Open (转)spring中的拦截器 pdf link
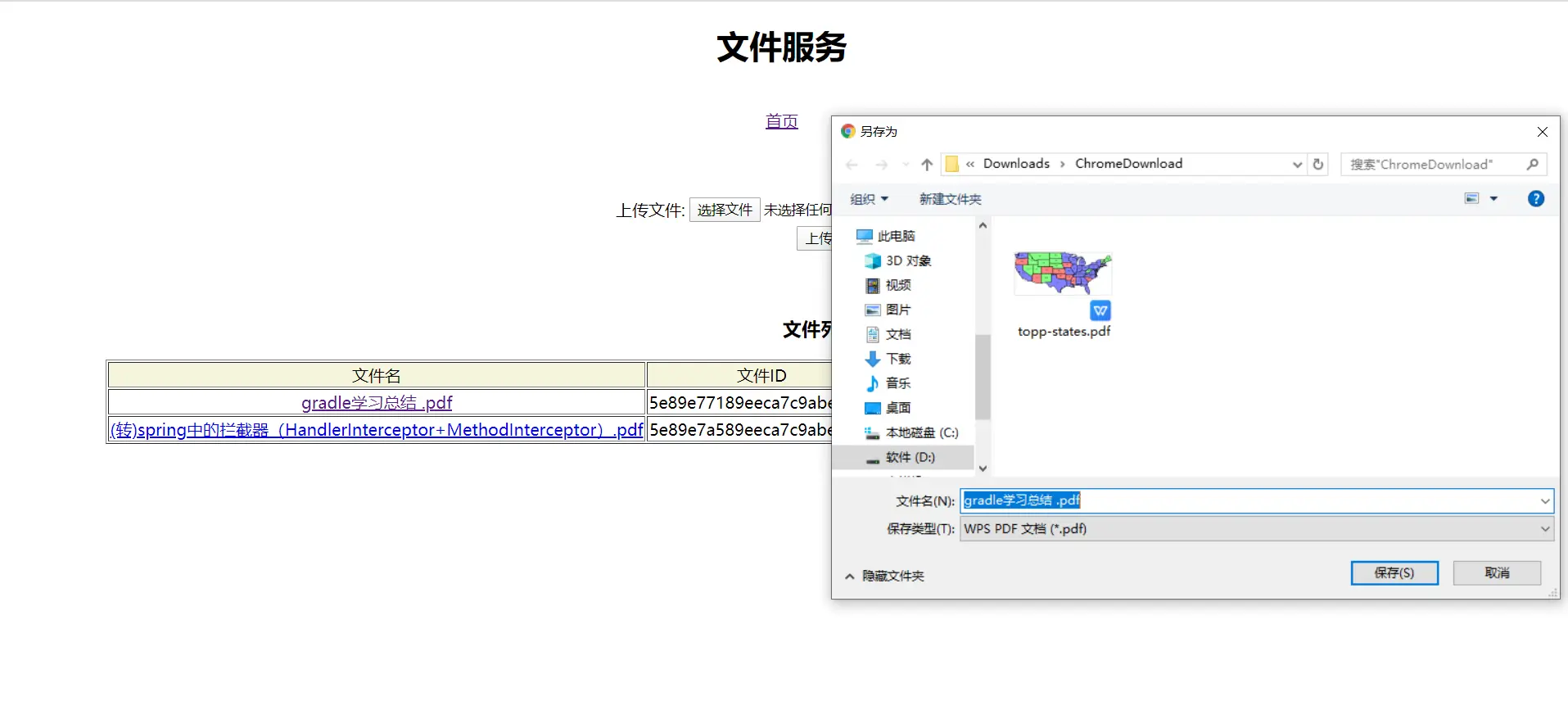The width and height of the screenshot is (1568, 715). coord(377,429)
